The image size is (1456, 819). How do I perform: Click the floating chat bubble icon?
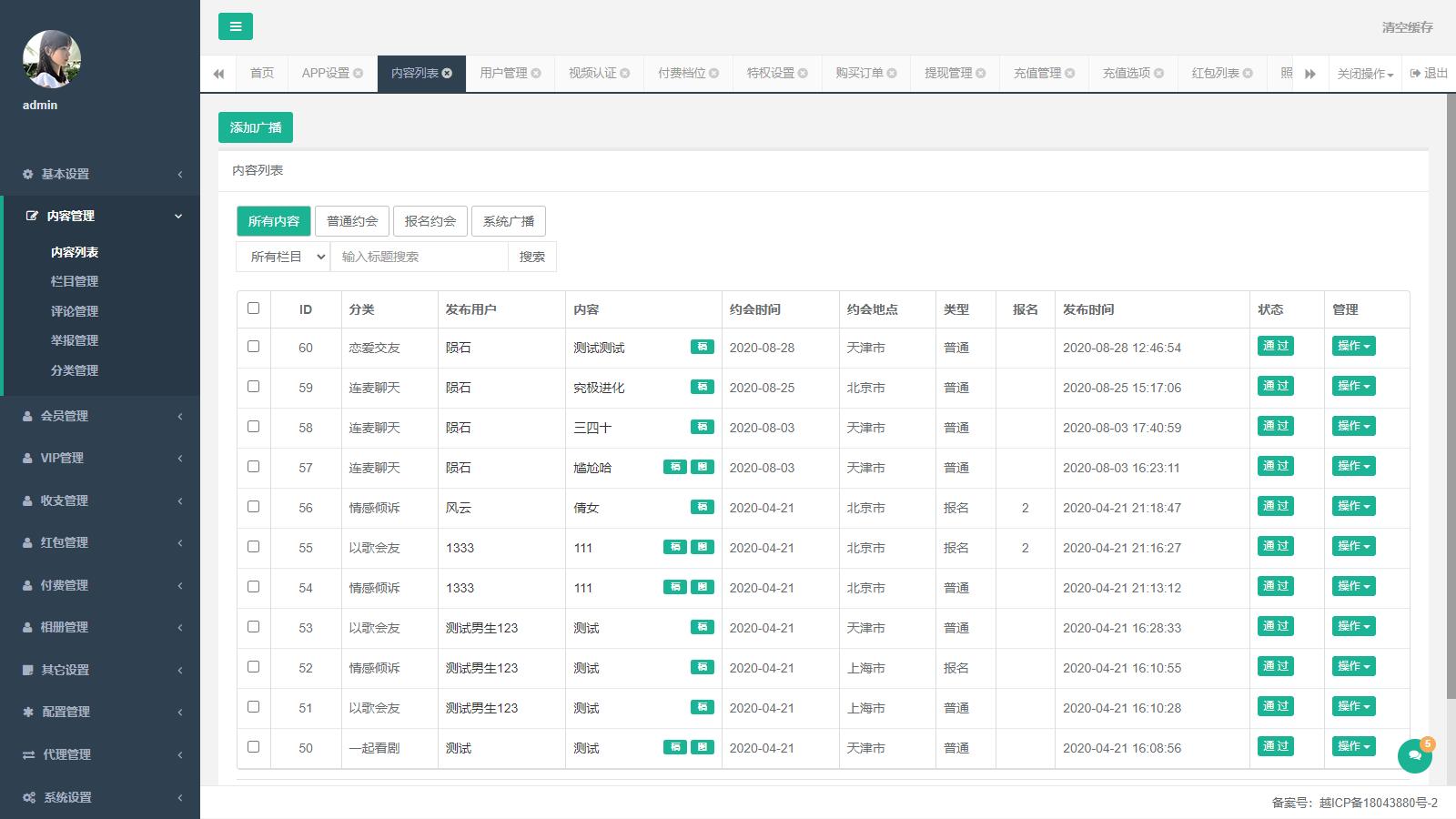tap(1414, 755)
